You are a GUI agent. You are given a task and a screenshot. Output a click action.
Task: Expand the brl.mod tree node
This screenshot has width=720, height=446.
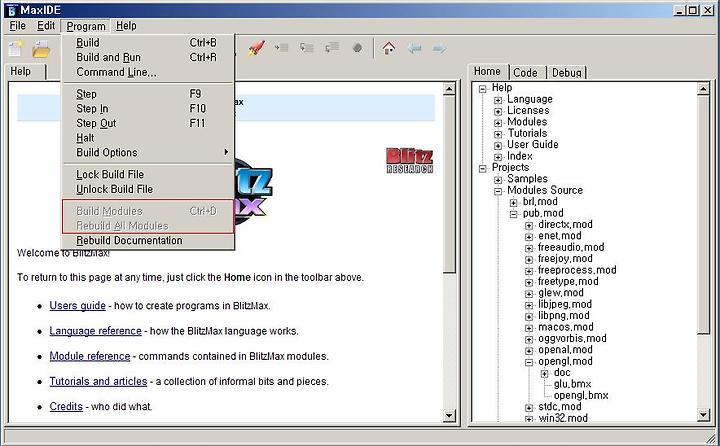pyautogui.click(x=513, y=203)
